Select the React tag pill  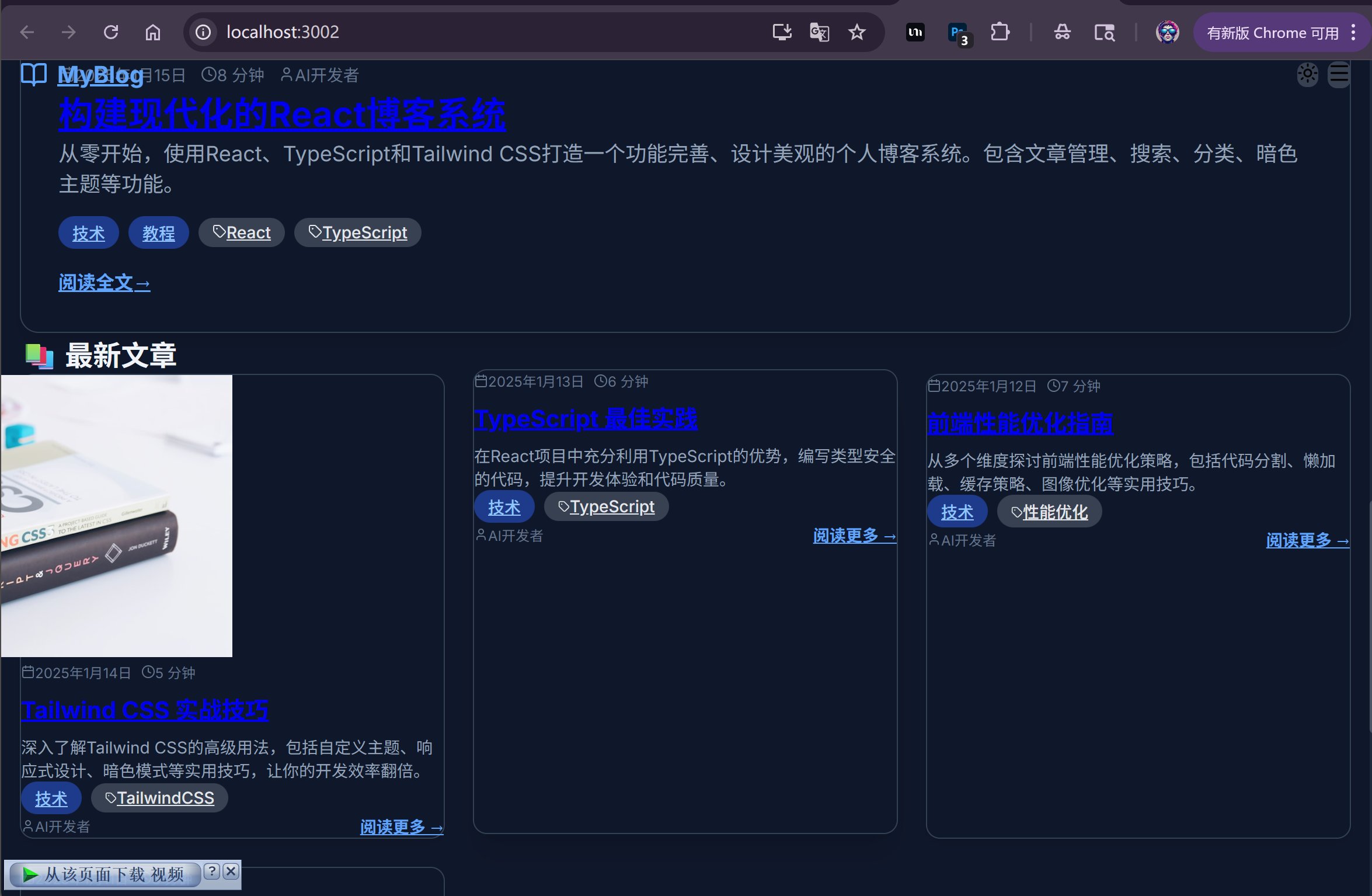pos(242,232)
